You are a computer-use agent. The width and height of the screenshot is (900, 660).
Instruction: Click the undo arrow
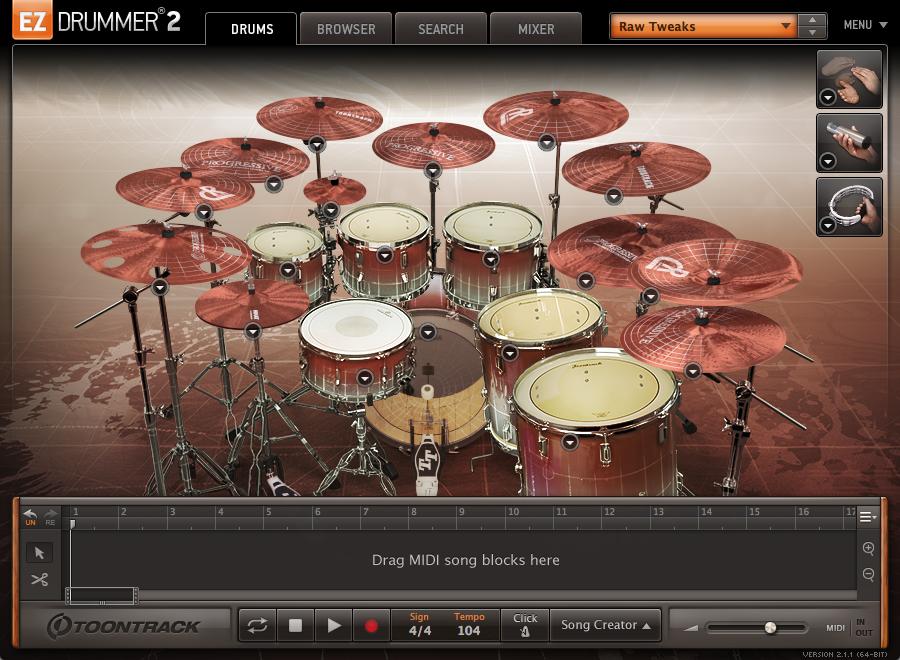tap(30, 516)
